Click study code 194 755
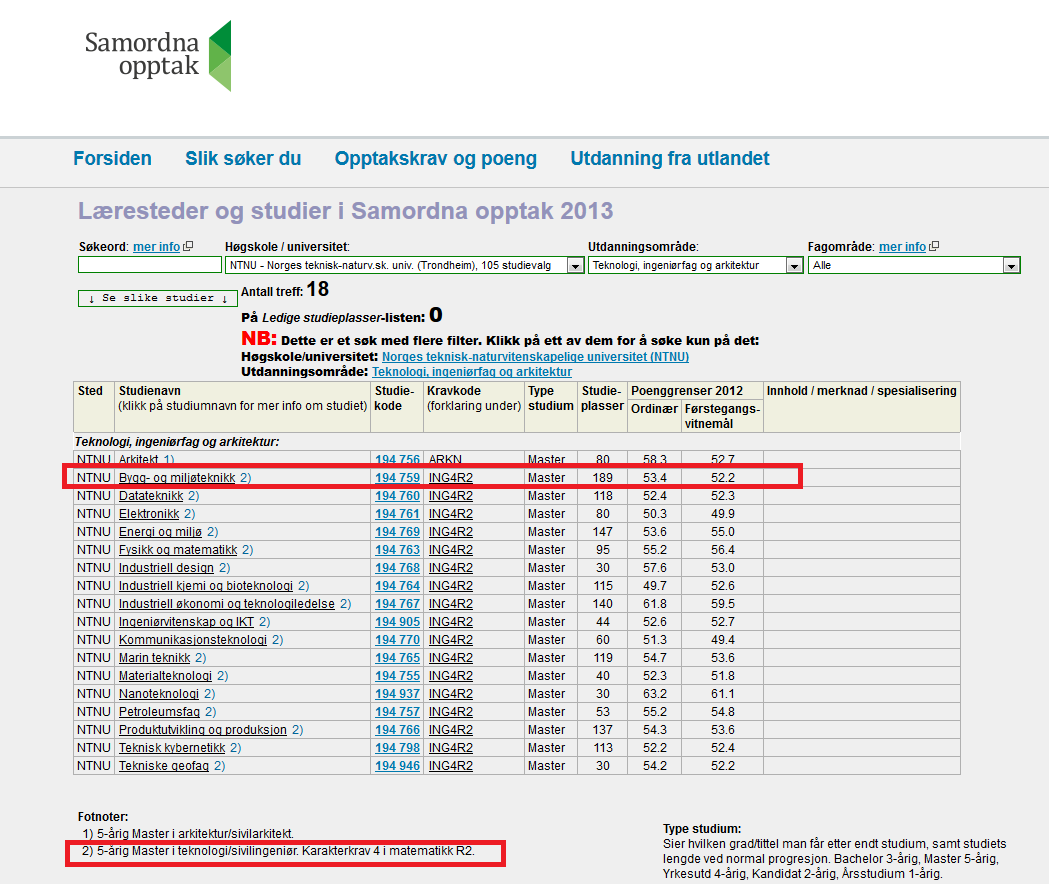This screenshot has width=1049, height=884. point(397,677)
